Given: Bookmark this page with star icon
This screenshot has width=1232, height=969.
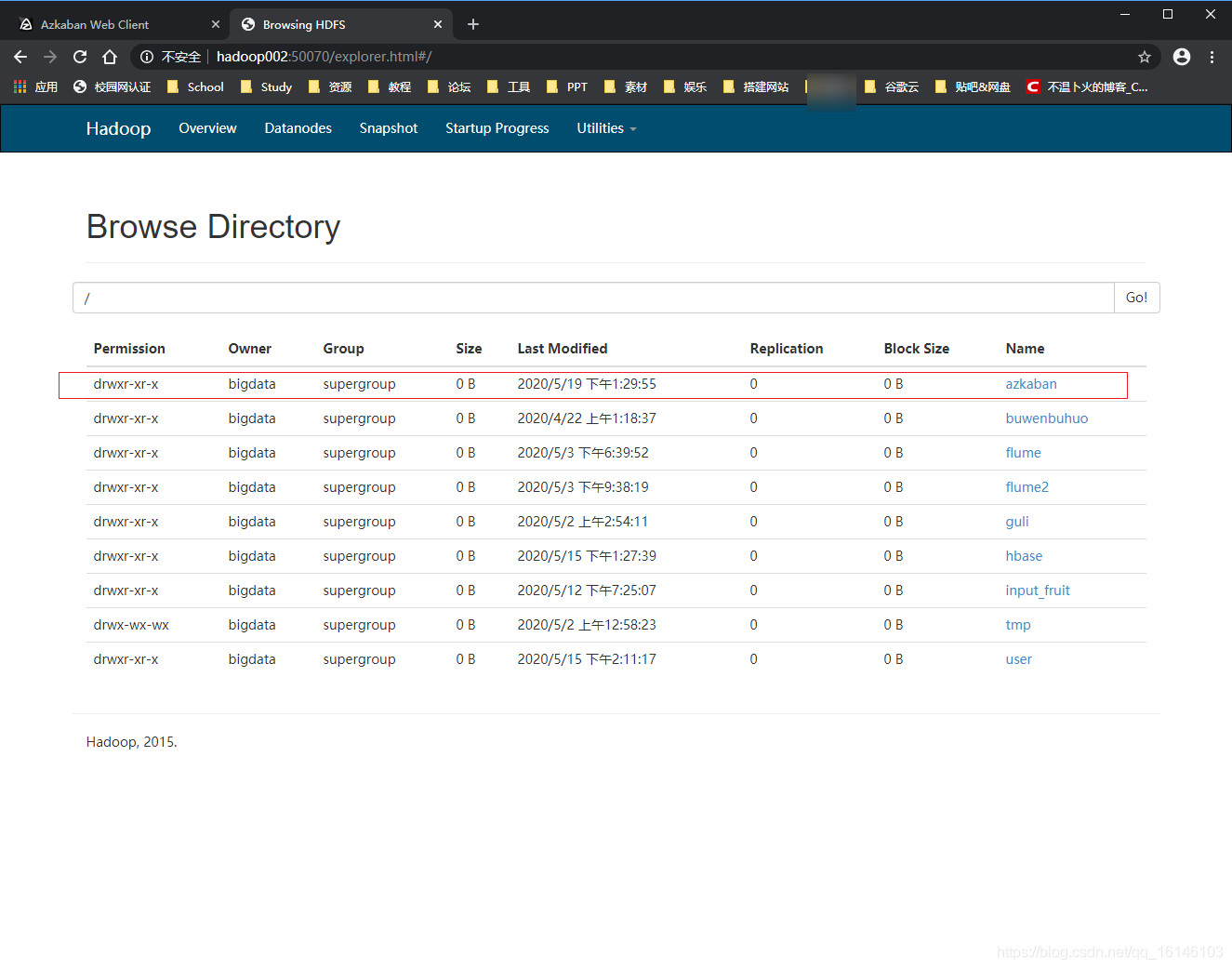Looking at the screenshot, I should point(1145,57).
